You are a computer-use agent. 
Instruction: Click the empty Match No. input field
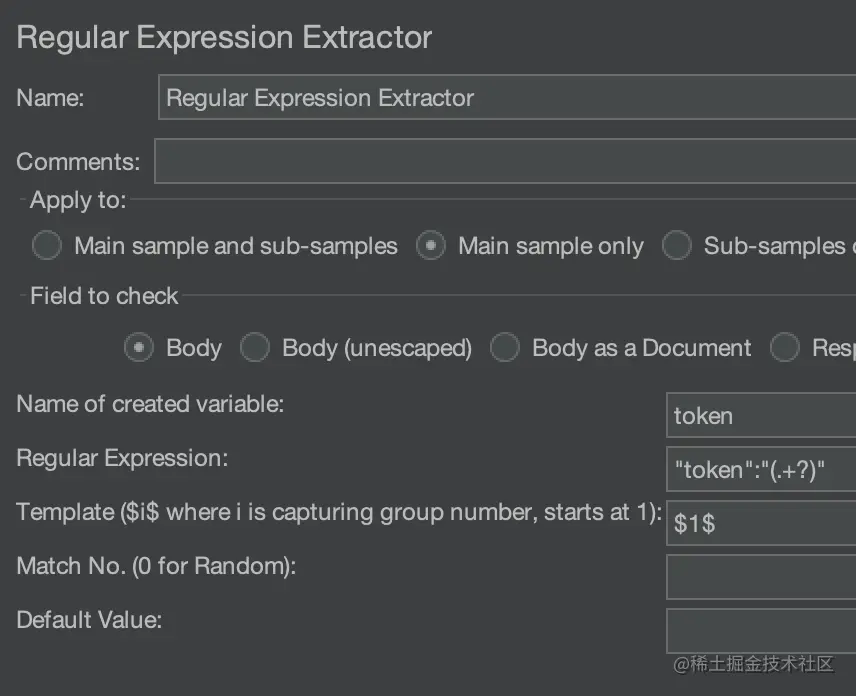coord(760,577)
